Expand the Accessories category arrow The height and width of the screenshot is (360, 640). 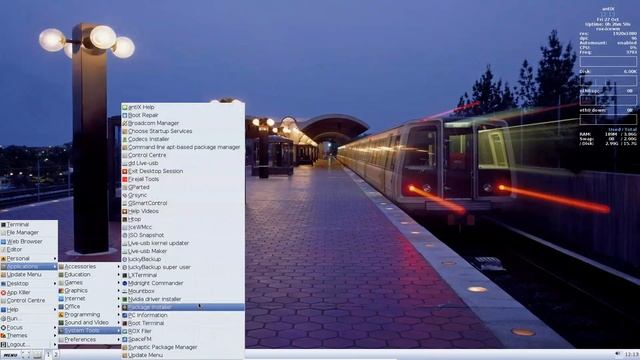pos(118,267)
